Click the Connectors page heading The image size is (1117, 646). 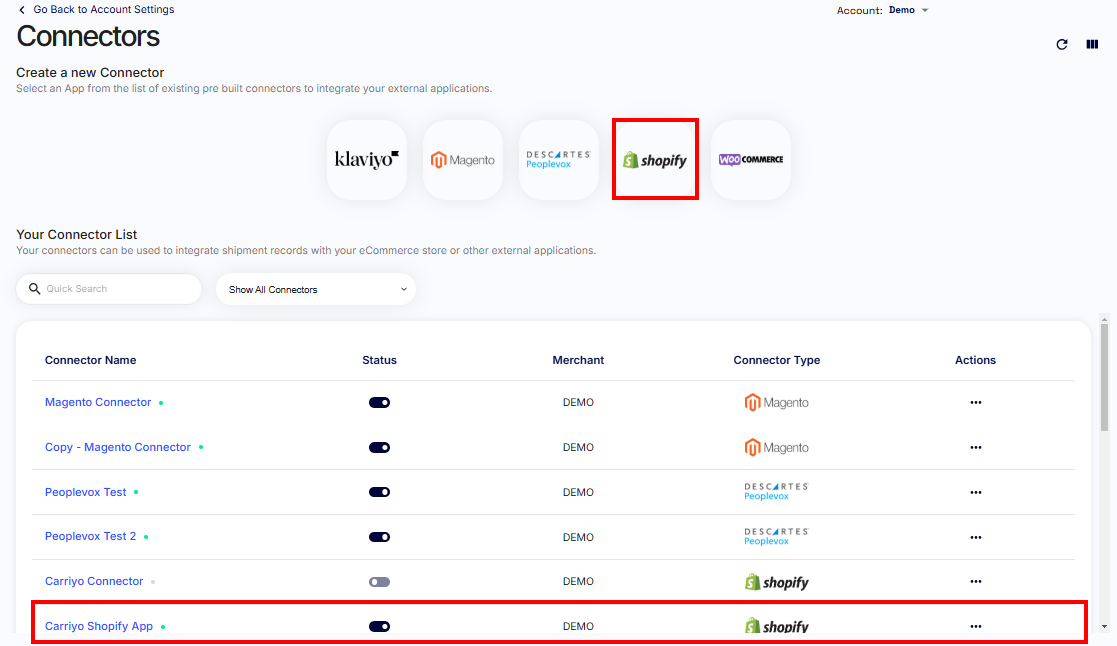coord(88,36)
